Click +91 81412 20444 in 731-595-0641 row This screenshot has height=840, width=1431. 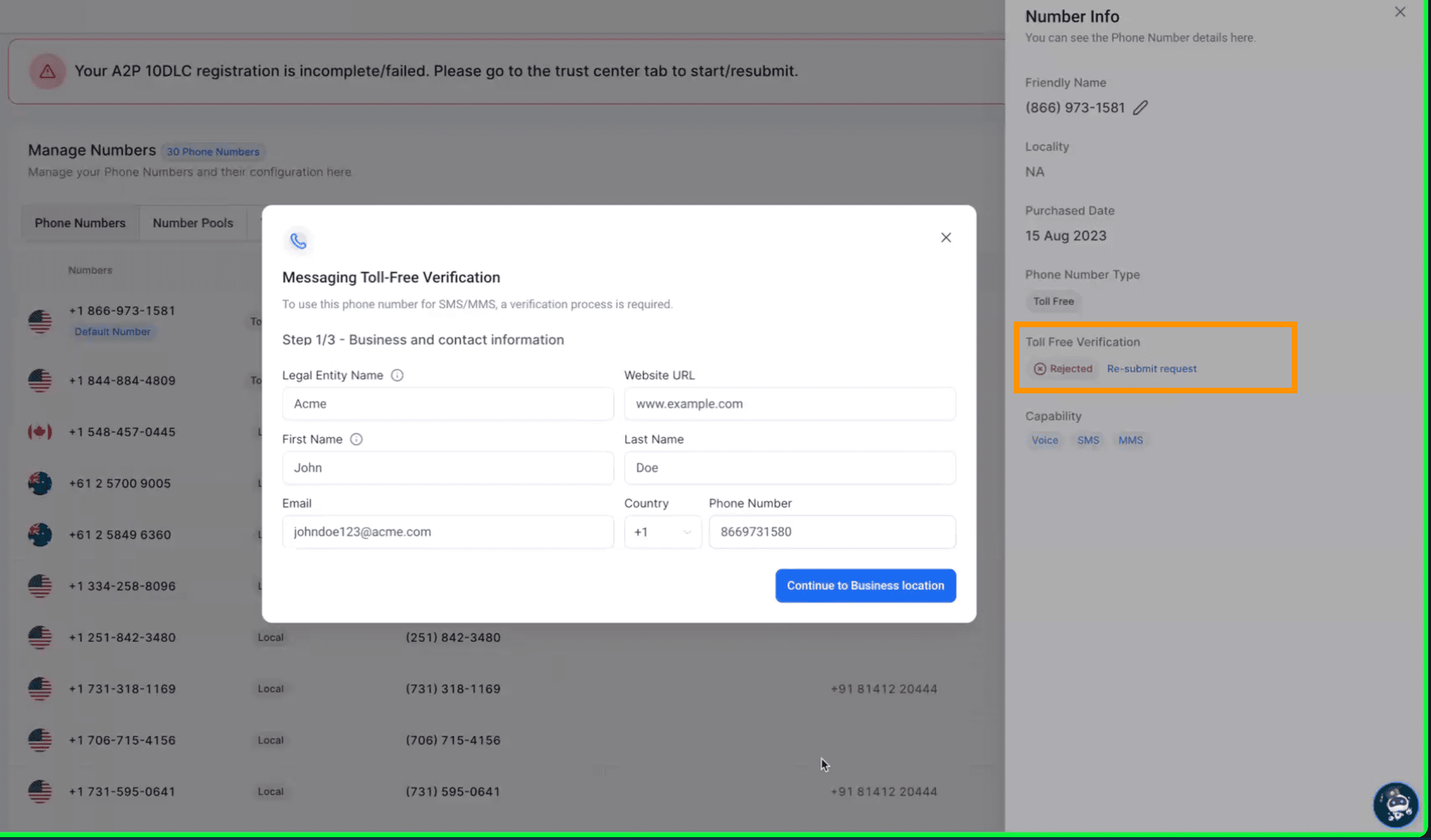point(884,792)
